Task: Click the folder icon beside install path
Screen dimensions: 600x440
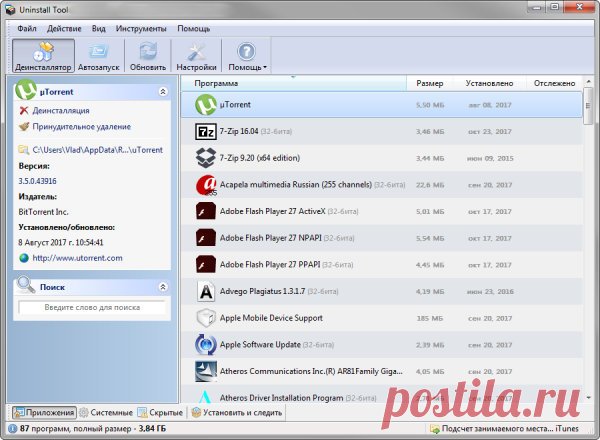Action: (x=24, y=150)
